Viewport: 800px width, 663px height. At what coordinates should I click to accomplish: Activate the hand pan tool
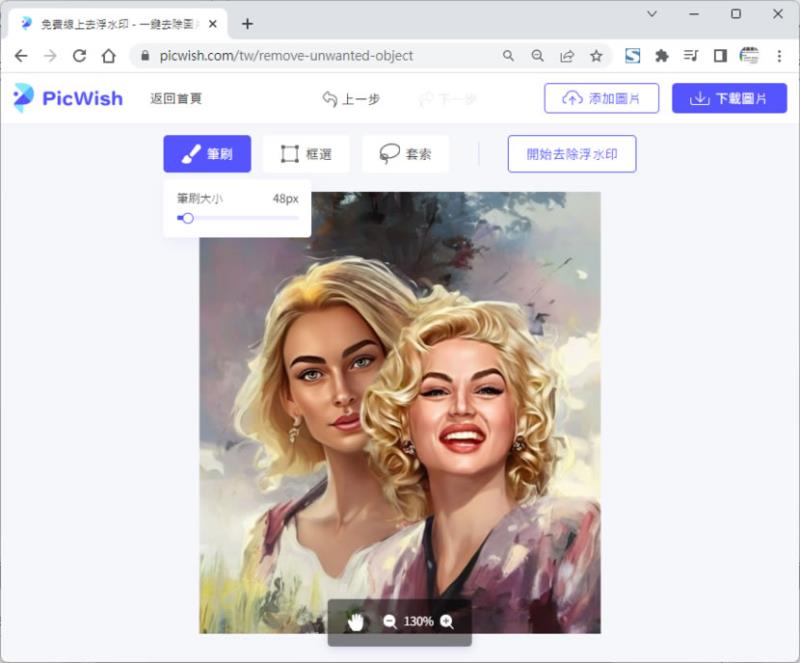pyautogui.click(x=356, y=622)
